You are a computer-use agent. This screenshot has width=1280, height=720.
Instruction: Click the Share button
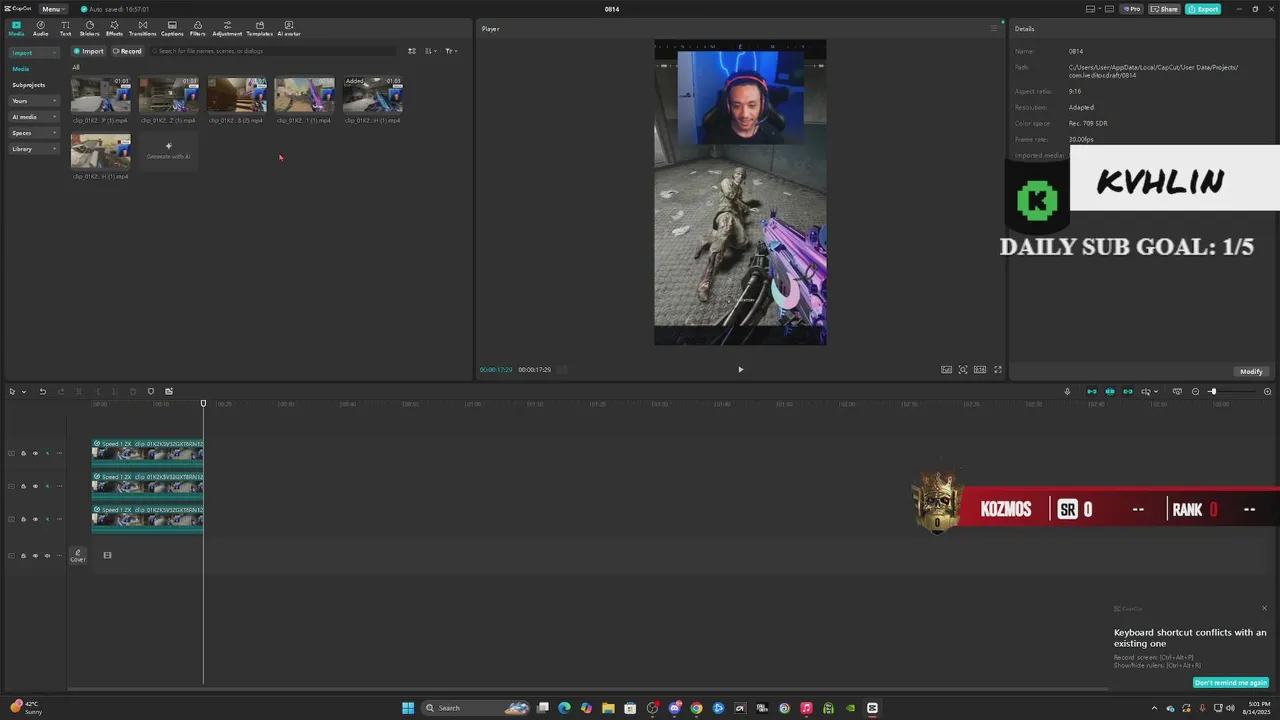pyautogui.click(x=1164, y=9)
